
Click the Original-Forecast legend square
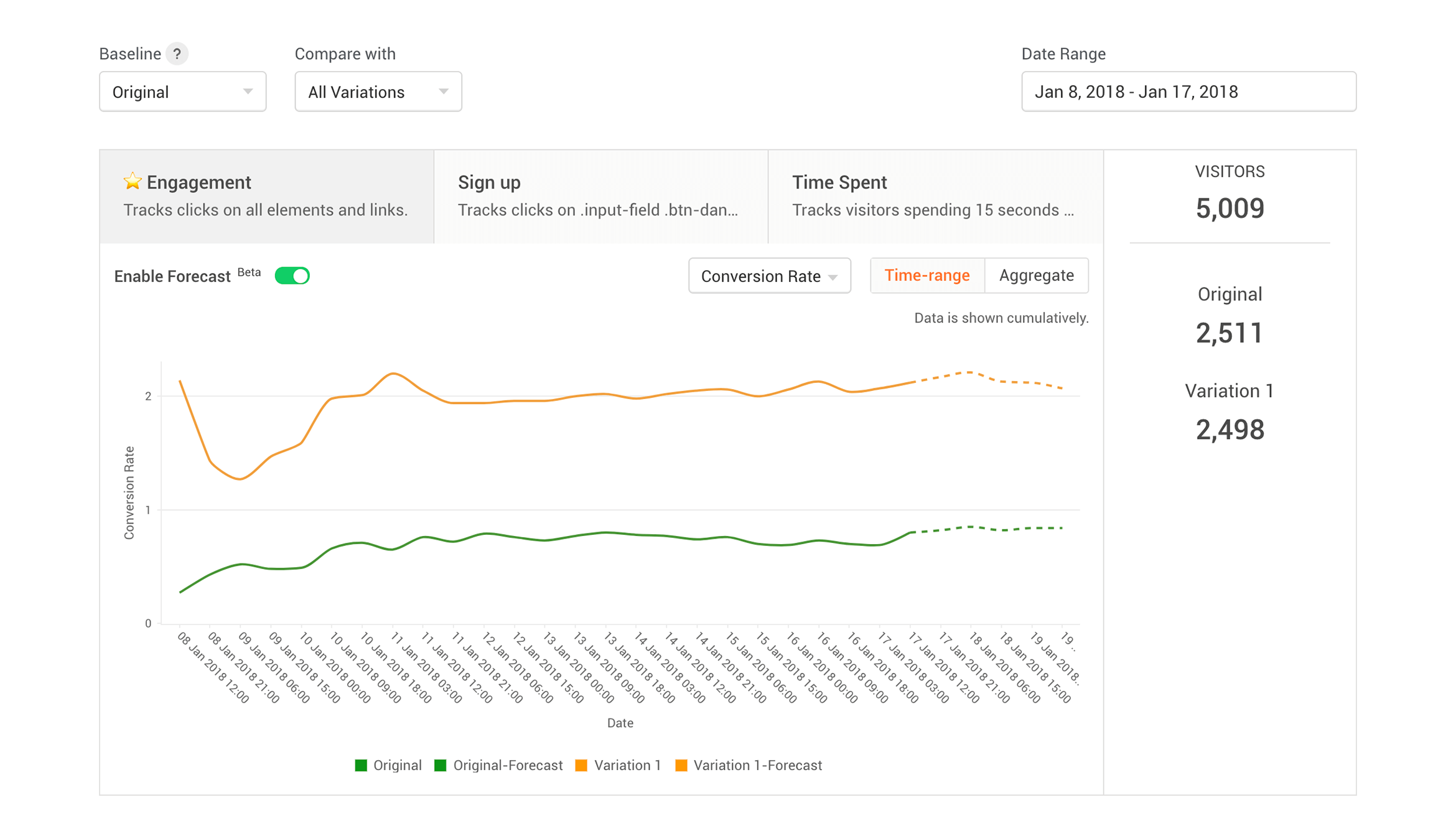[441, 765]
